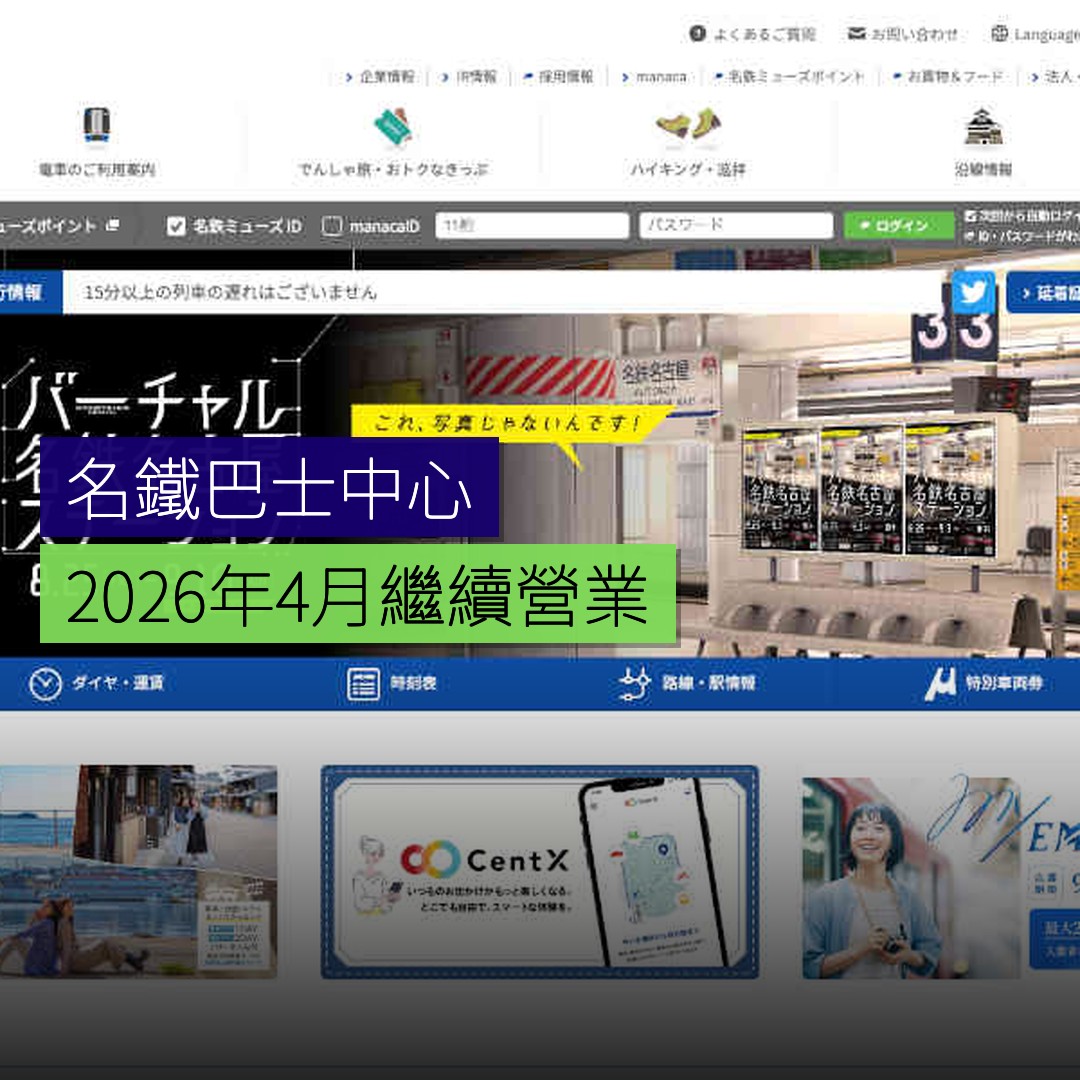Image resolution: width=1080 pixels, height=1080 pixels.
Task: Click the password input field
Action: click(736, 226)
